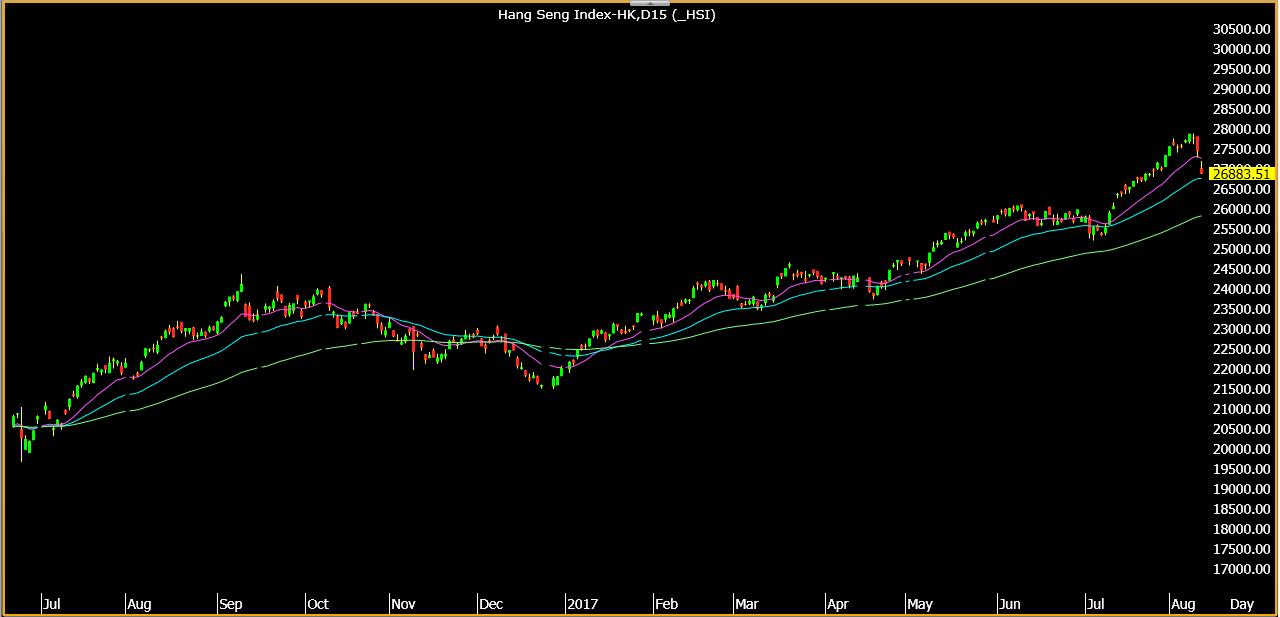Click the 26000.00 price axis label

click(x=1240, y=209)
